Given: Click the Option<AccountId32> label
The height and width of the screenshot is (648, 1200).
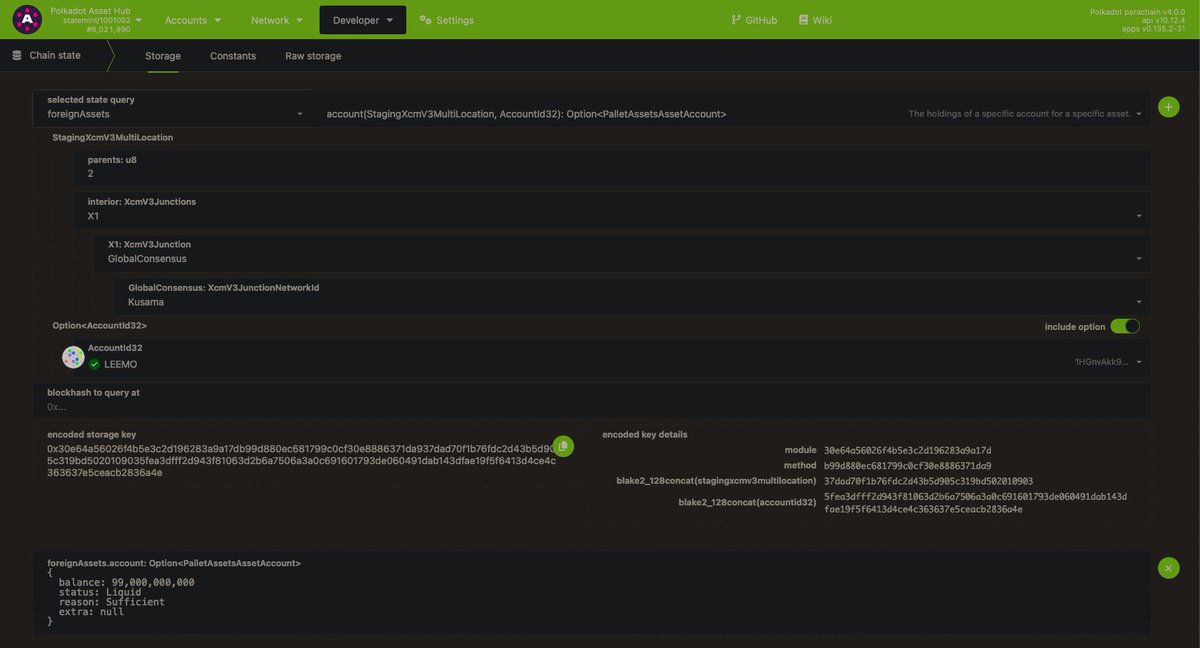Looking at the screenshot, I should point(99,326).
